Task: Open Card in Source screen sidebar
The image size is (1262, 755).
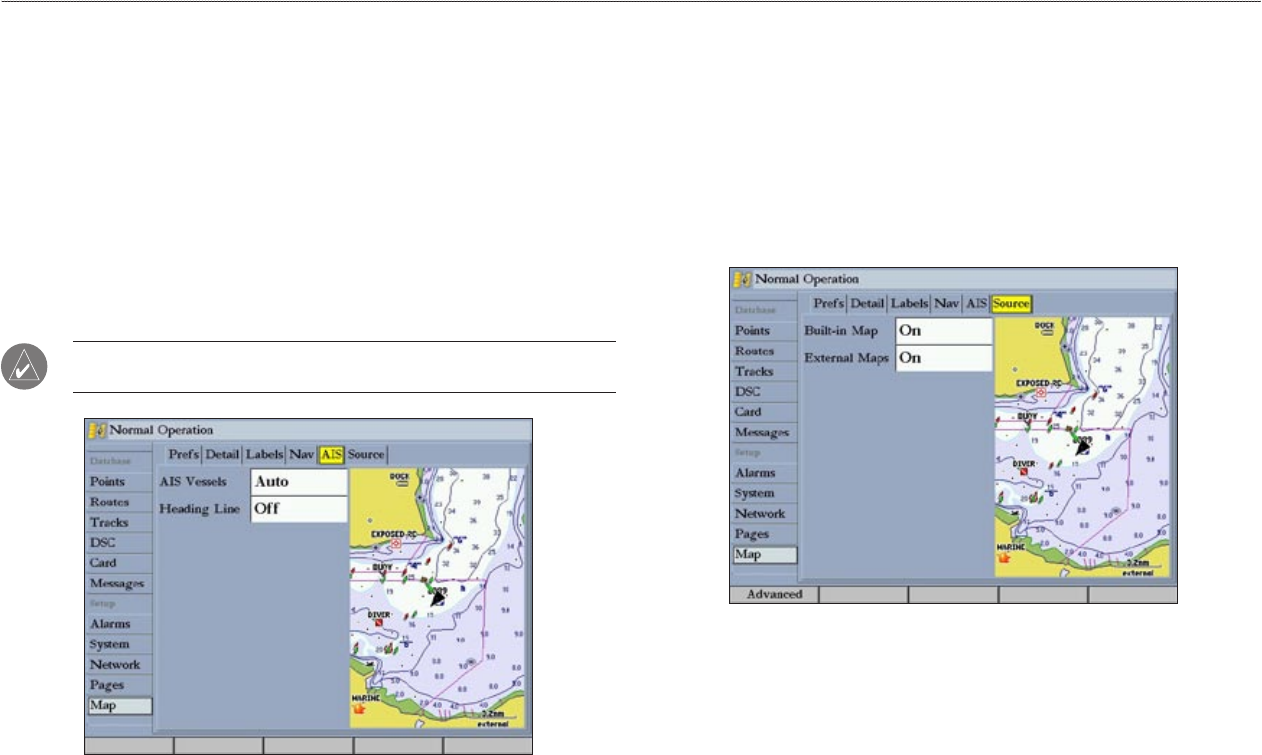Action: [764, 412]
